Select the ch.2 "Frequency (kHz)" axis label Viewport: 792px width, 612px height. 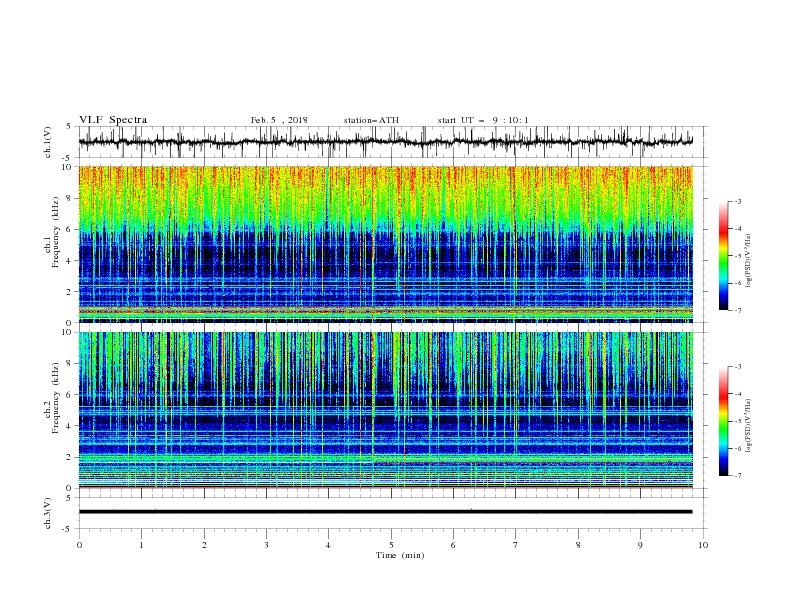56,397
